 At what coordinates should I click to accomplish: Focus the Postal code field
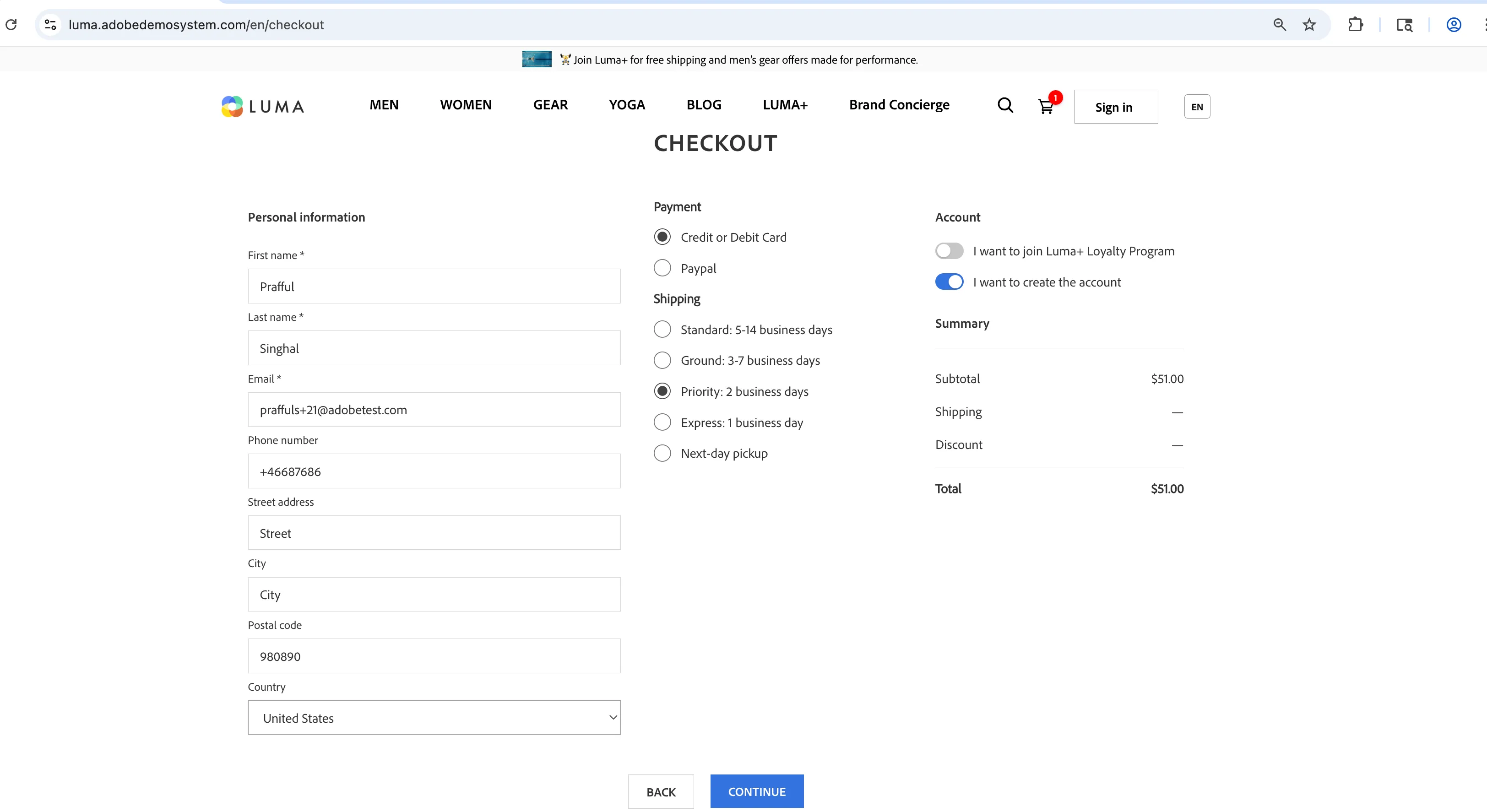434,655
